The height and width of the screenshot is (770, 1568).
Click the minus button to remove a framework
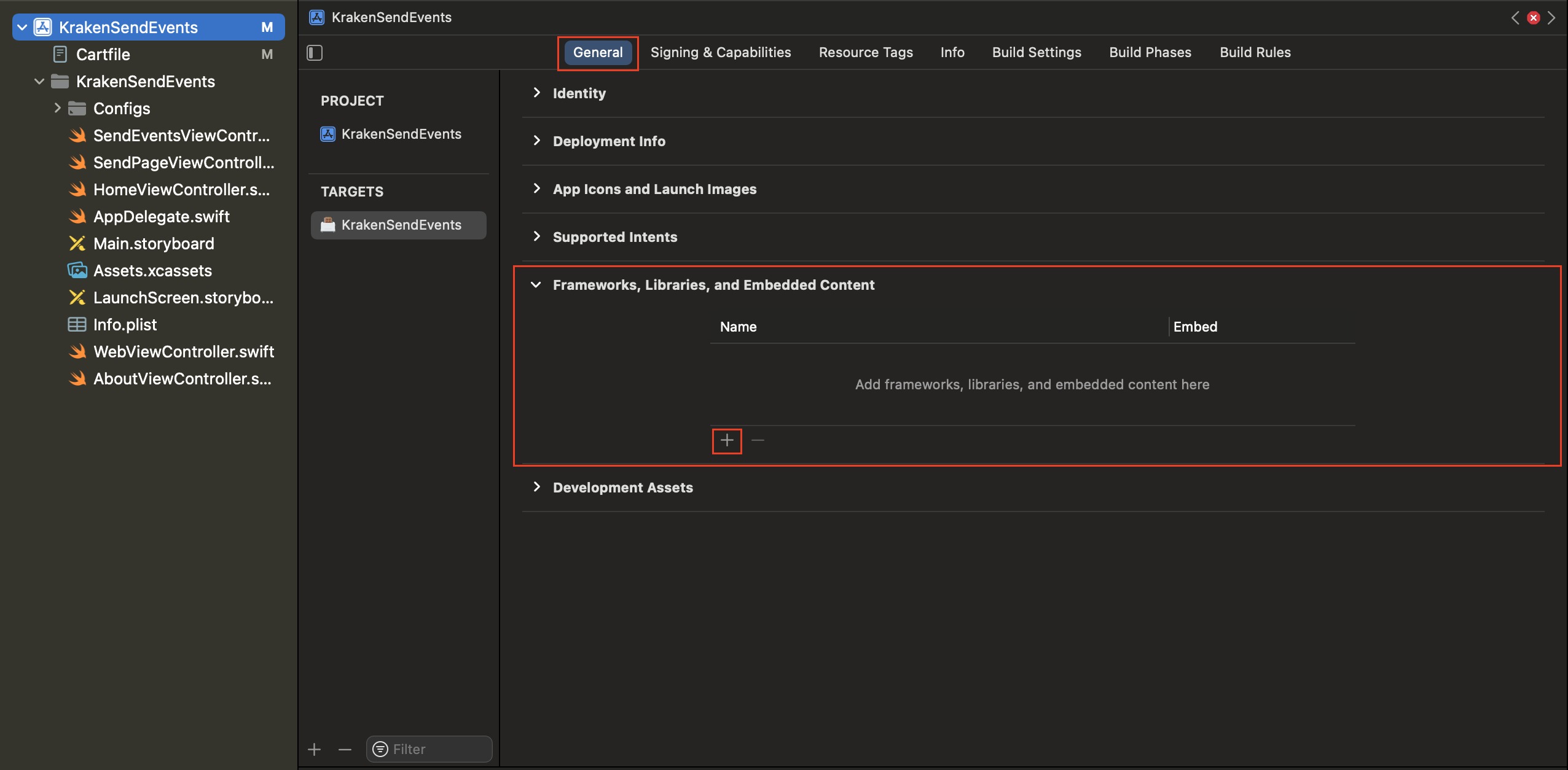(758, 440)
